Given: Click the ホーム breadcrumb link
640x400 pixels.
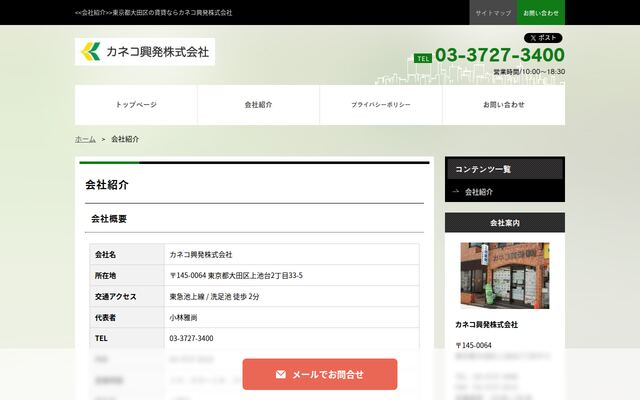Looking at the screenshot, I should (85, 139).
